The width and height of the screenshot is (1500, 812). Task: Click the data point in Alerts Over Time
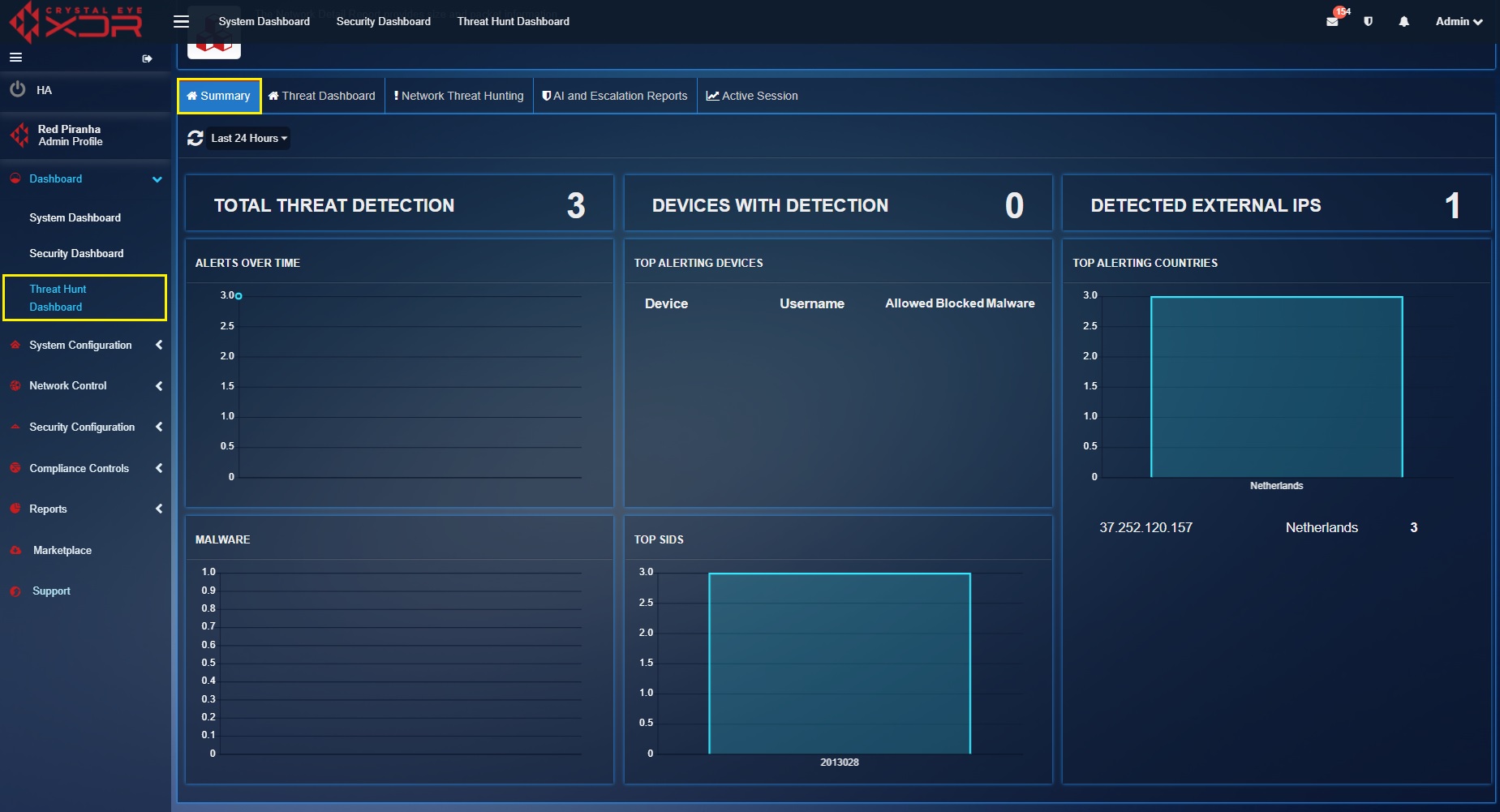tap(239, 296)
